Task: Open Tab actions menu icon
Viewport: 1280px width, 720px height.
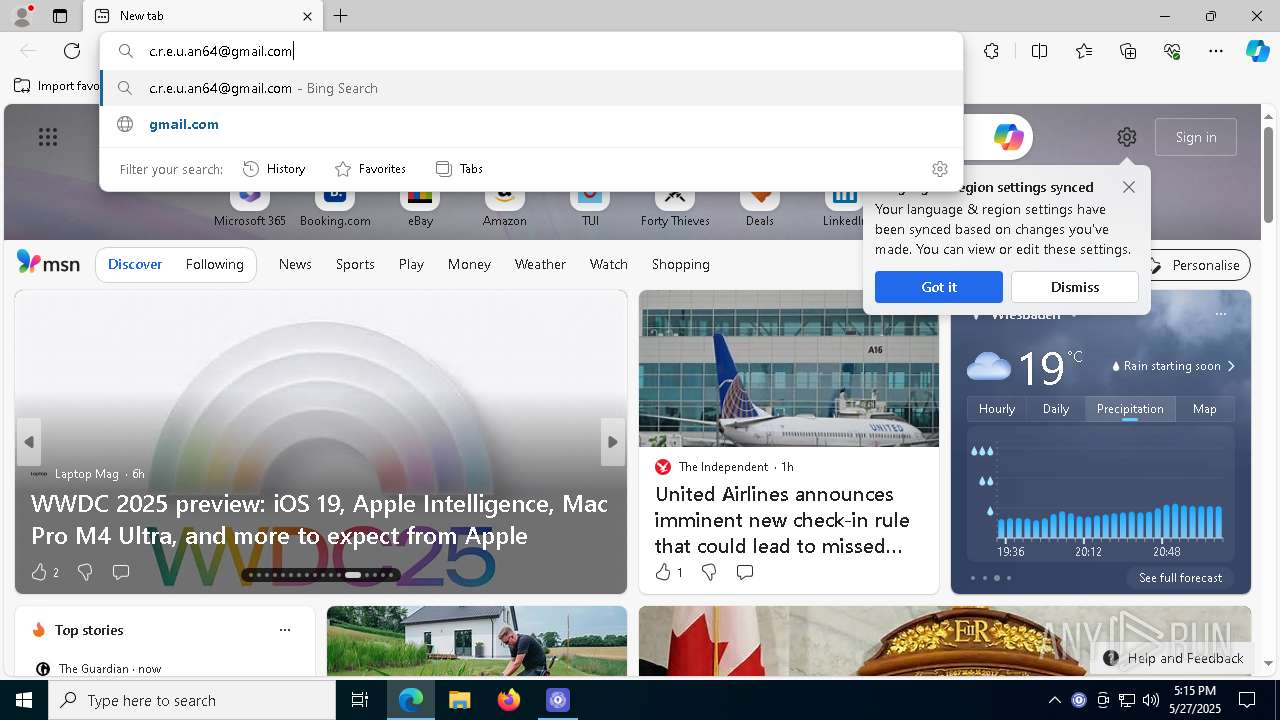Action: pyautogui.click(x=60, y=16)
